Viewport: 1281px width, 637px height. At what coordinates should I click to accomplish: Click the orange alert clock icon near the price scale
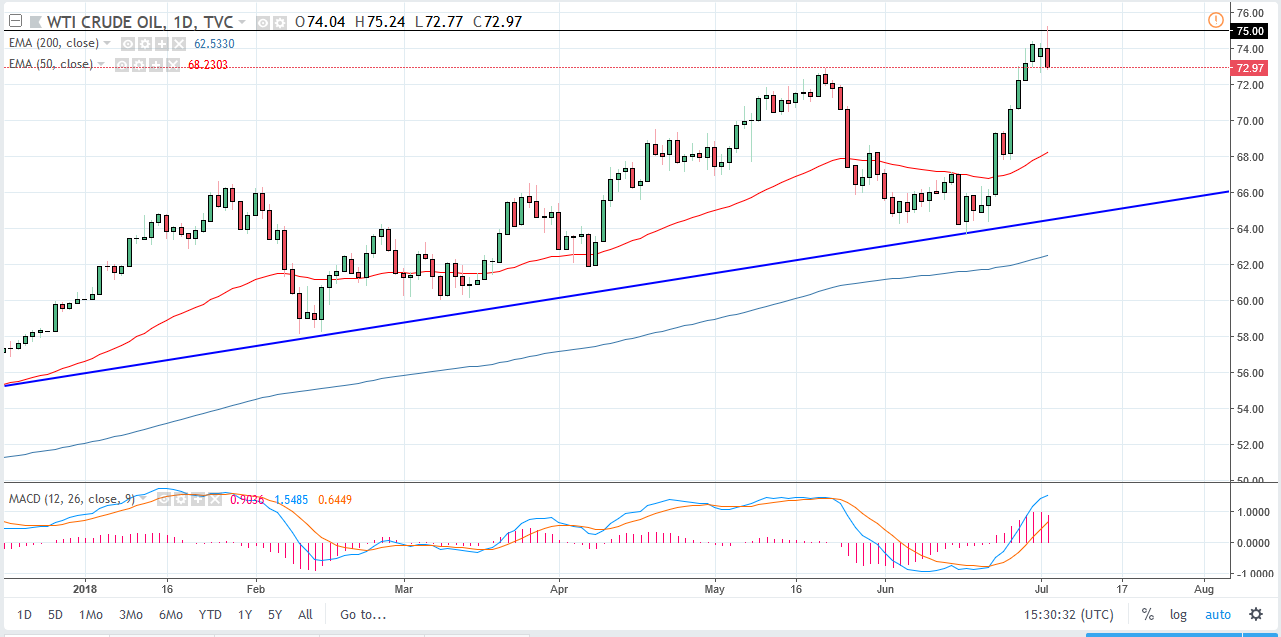1215,19
